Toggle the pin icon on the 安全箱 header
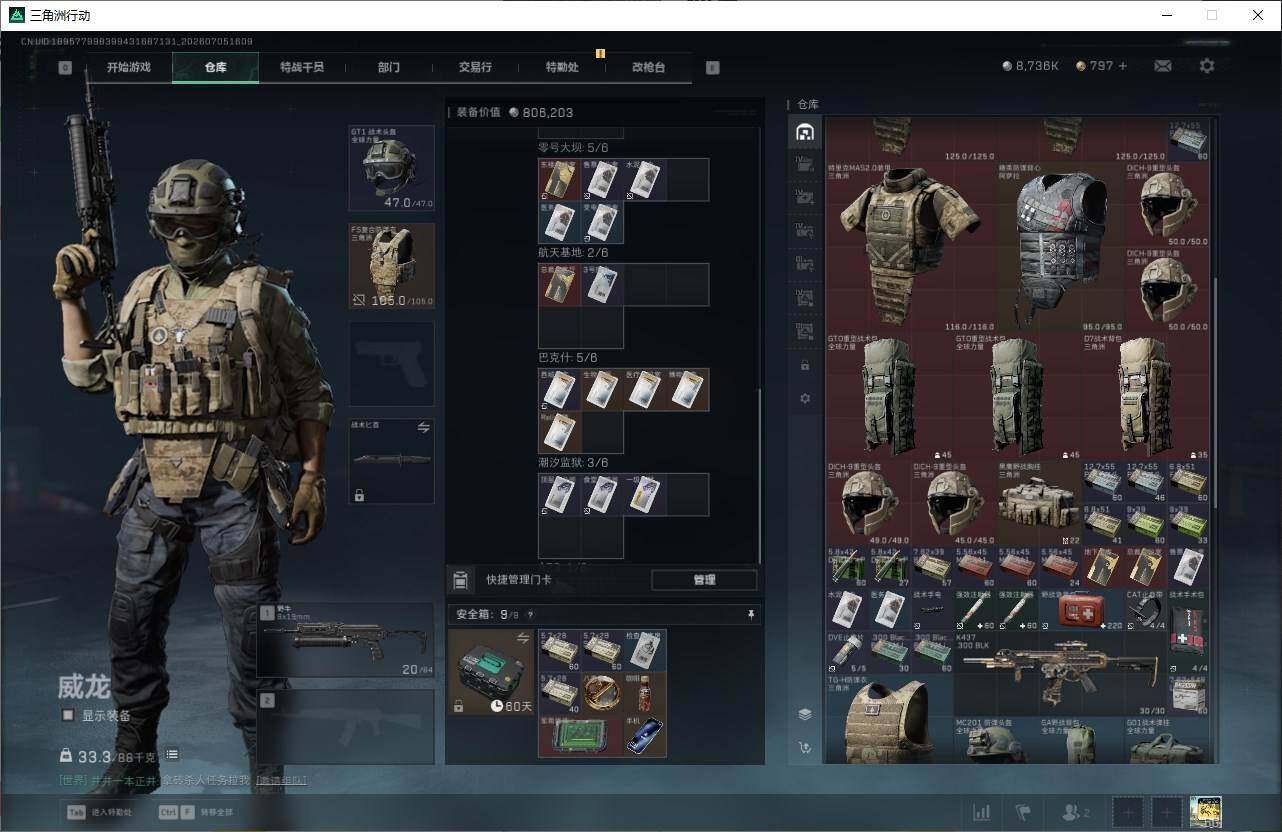Viewport: 1282px width, 832px height. [751, 615]
